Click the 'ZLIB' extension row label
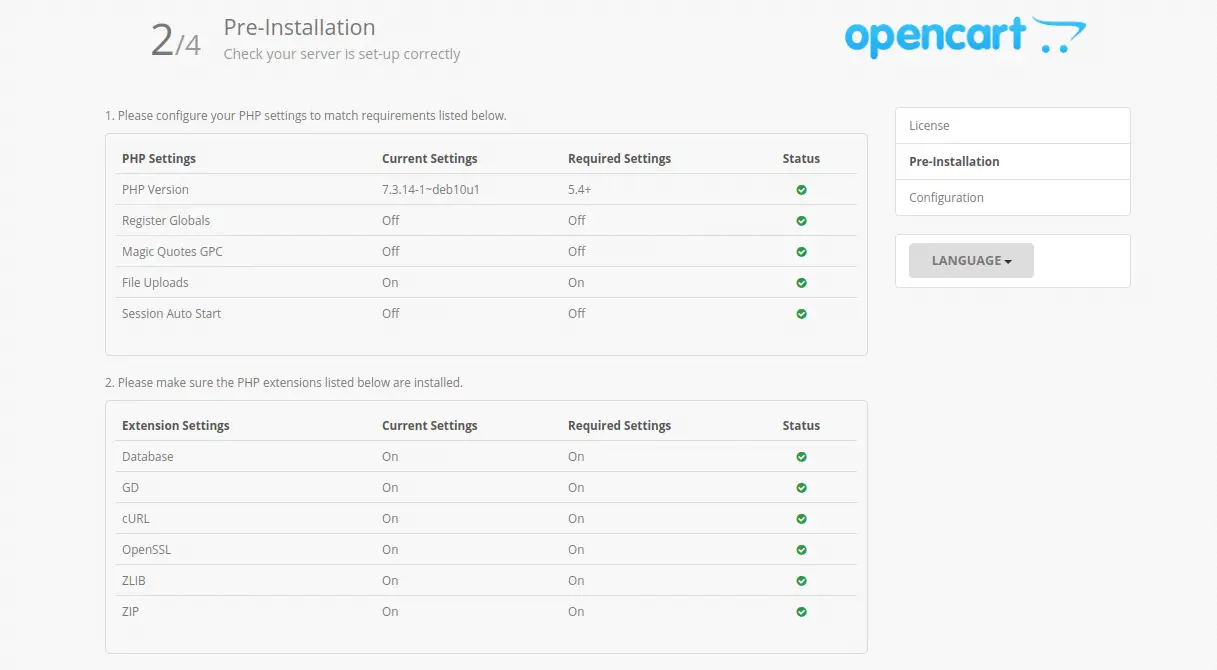This screenshot has height=670, width=1217. [x=134, y=581]
